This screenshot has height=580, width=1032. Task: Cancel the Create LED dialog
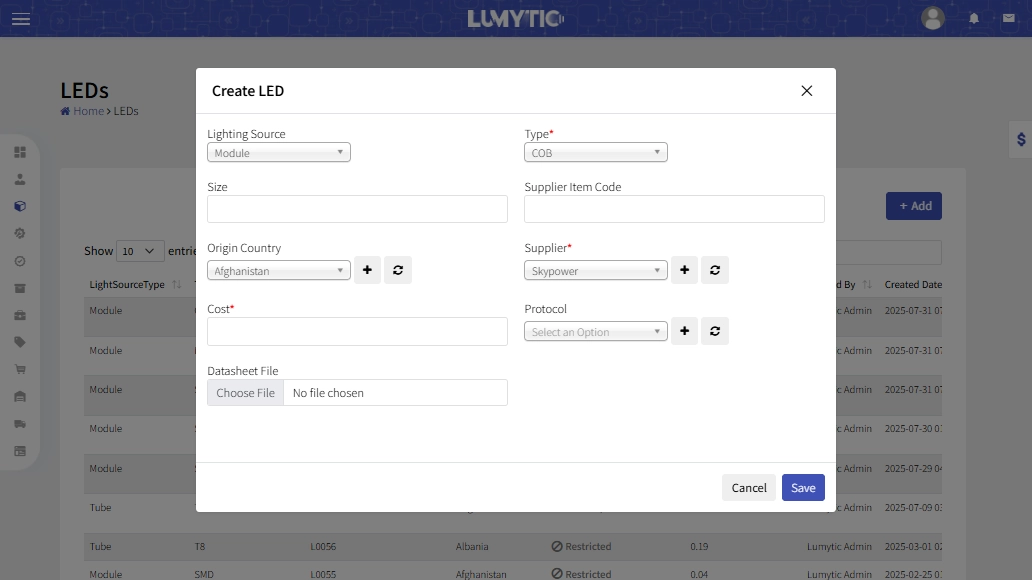tap(749, 488)
